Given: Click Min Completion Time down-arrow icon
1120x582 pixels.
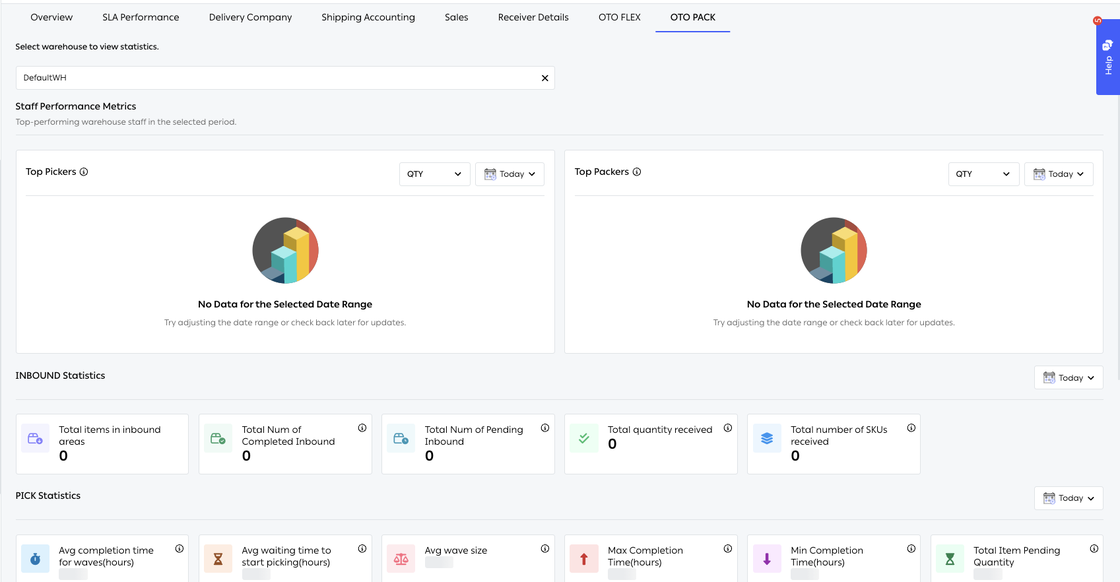Looking at the screenshot, I should click(x=766, y=559).
